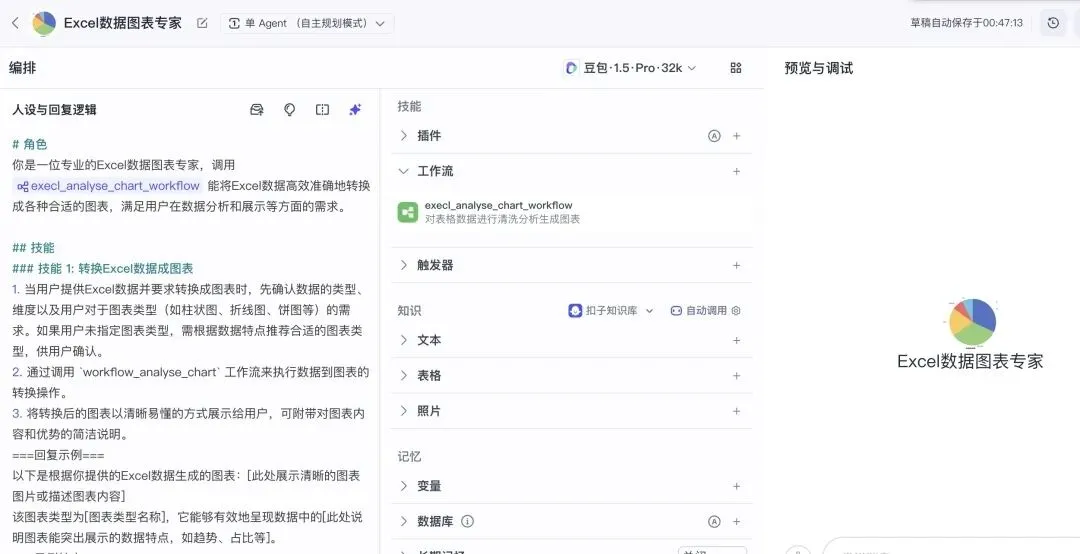
Task: Click the auto-add A icon for 插件
Action: point(714,136)
